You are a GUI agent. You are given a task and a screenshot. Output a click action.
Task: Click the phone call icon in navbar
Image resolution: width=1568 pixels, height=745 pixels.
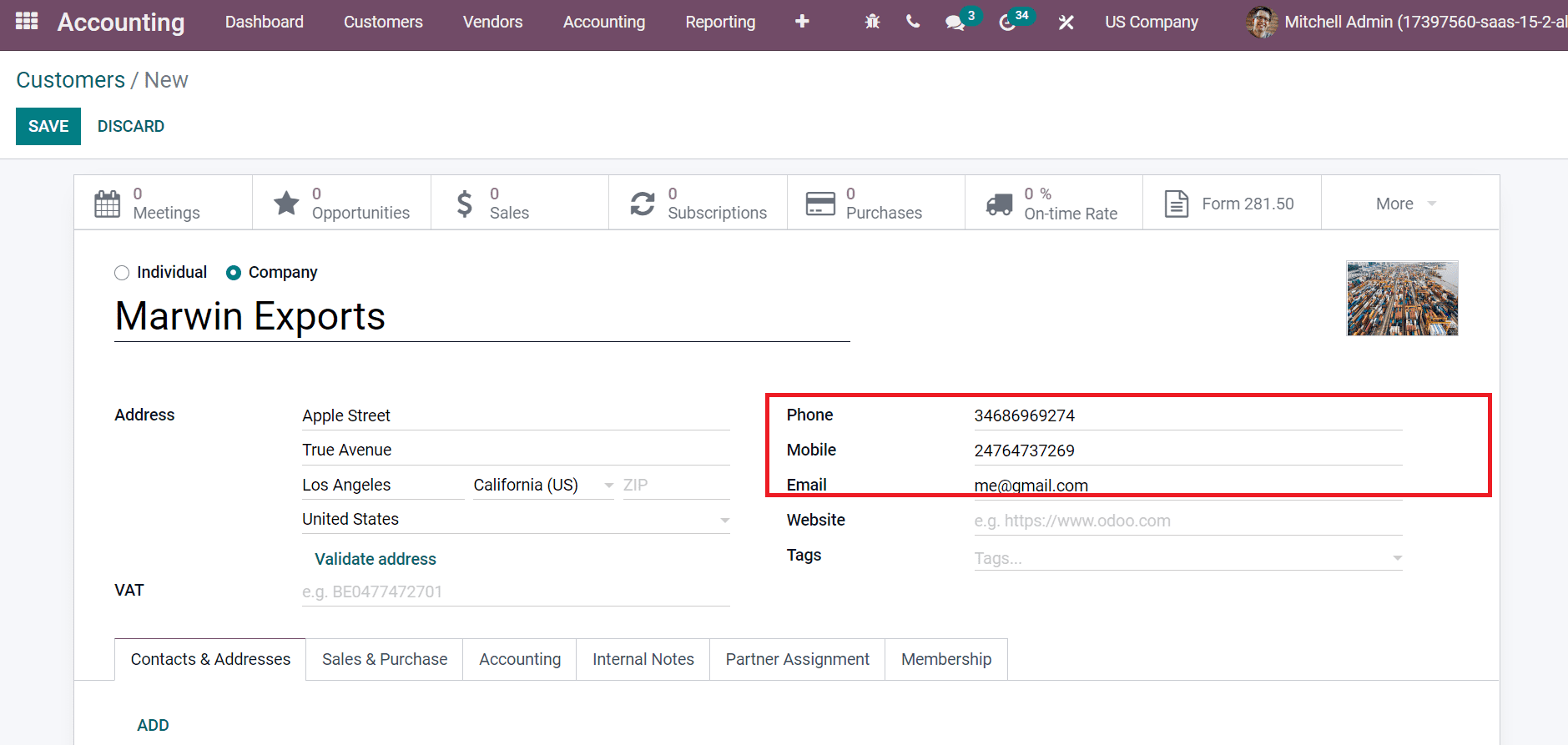point(913,22)
